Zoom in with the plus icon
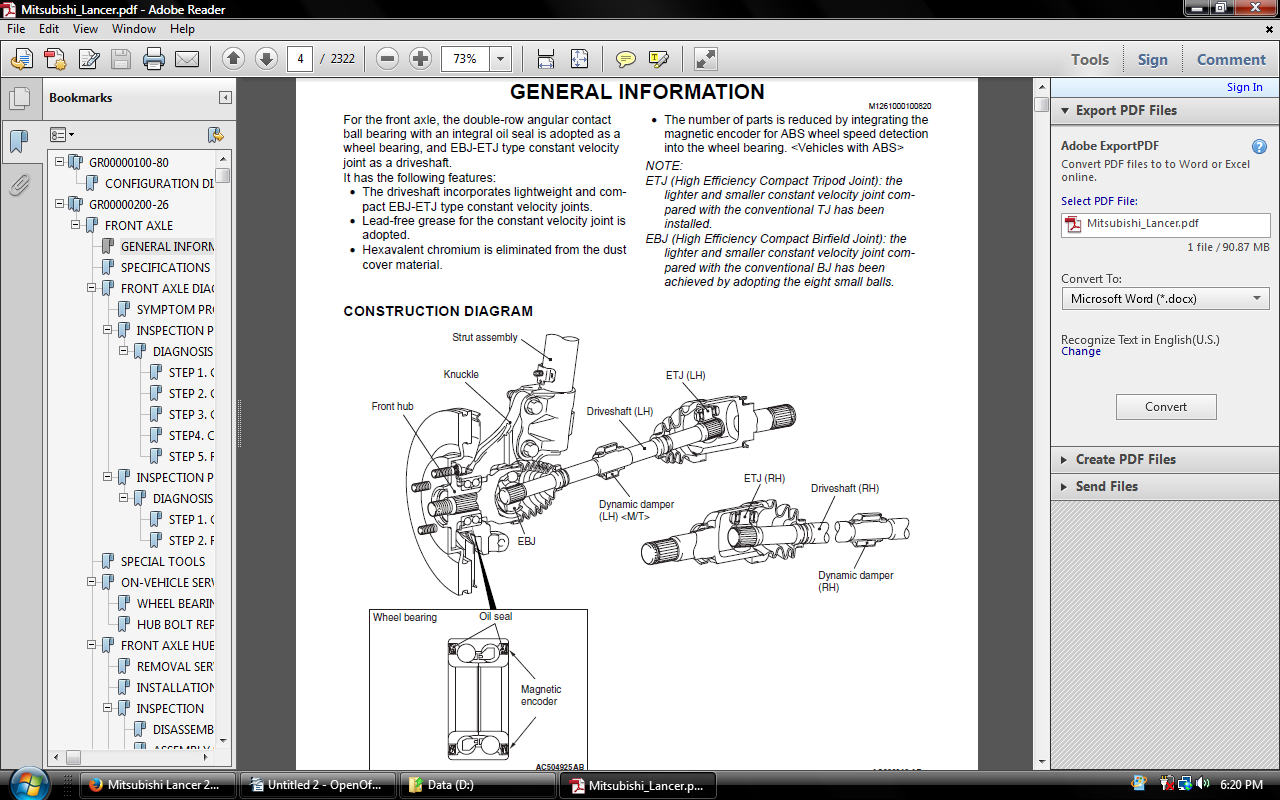 [420, 59]
